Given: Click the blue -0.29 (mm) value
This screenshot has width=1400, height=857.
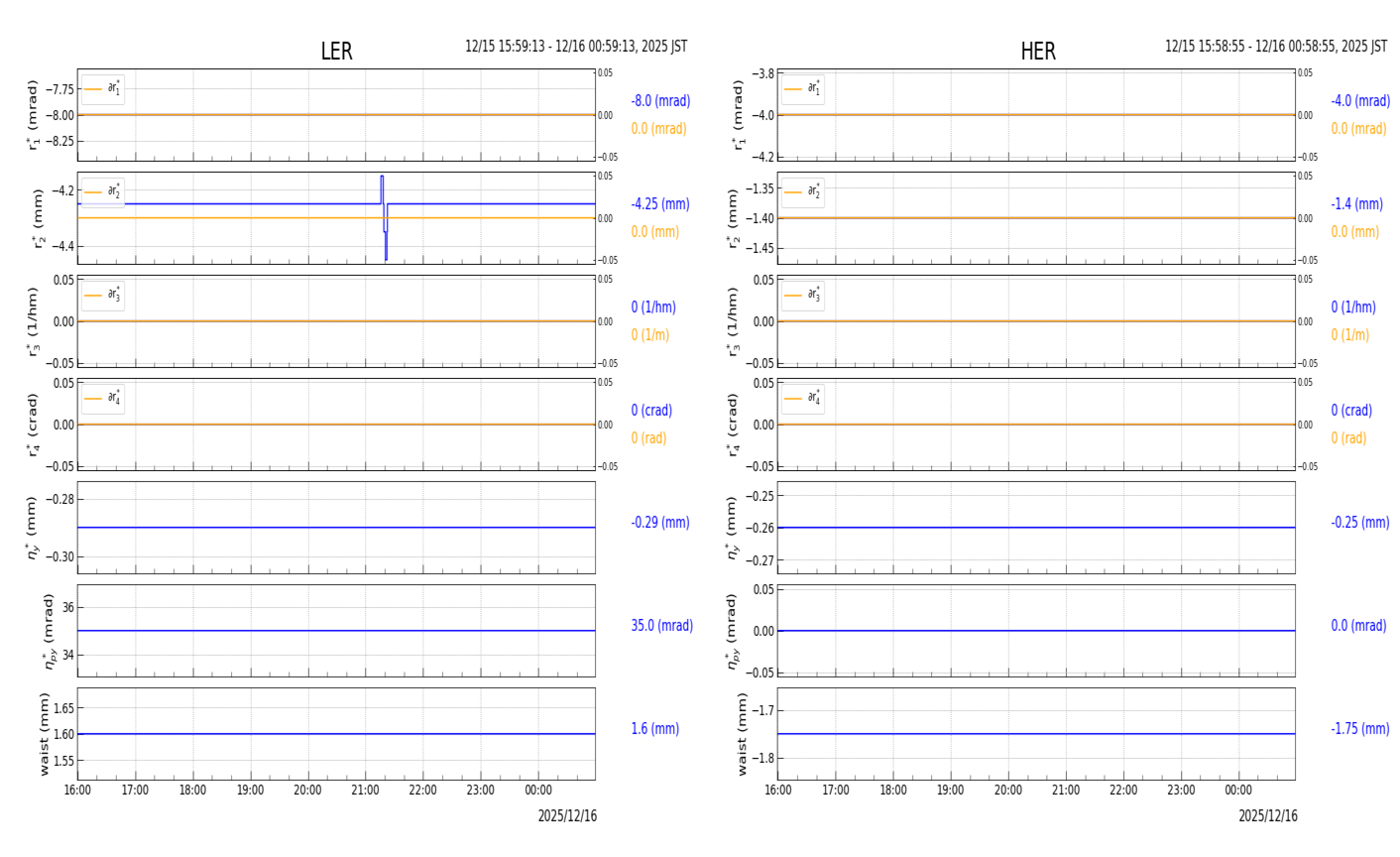Looking at the screenshot, I should 660,523.
